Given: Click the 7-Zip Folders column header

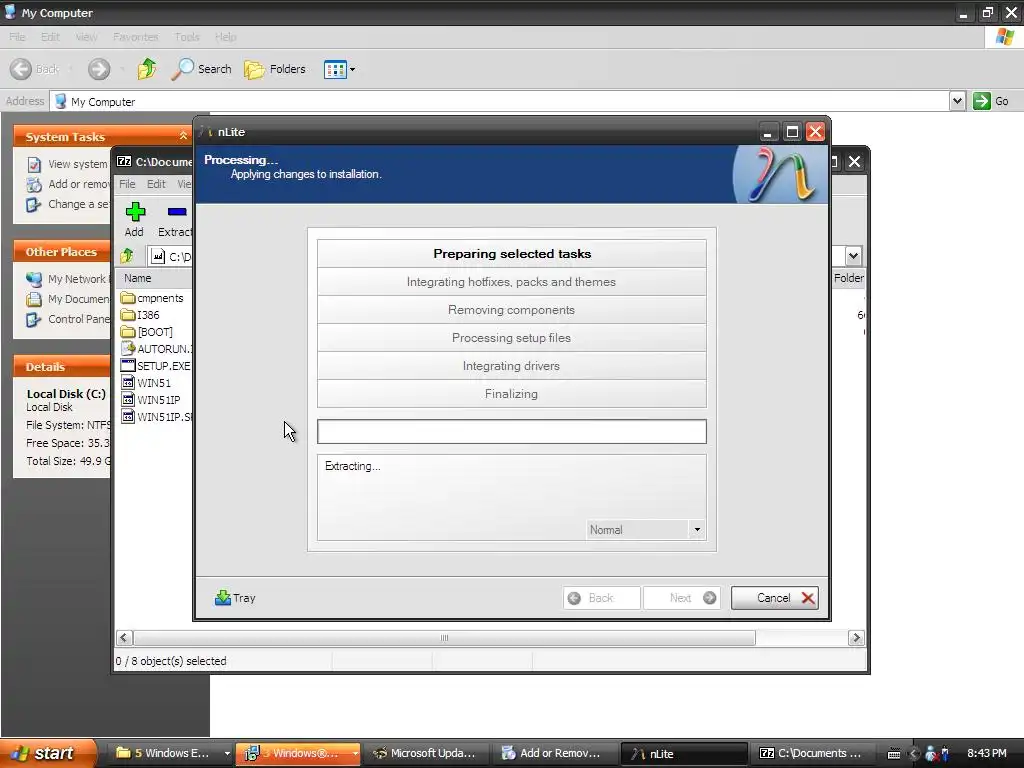Looking at the screenshot, I should pyautogui.click(x=848, y=278).
